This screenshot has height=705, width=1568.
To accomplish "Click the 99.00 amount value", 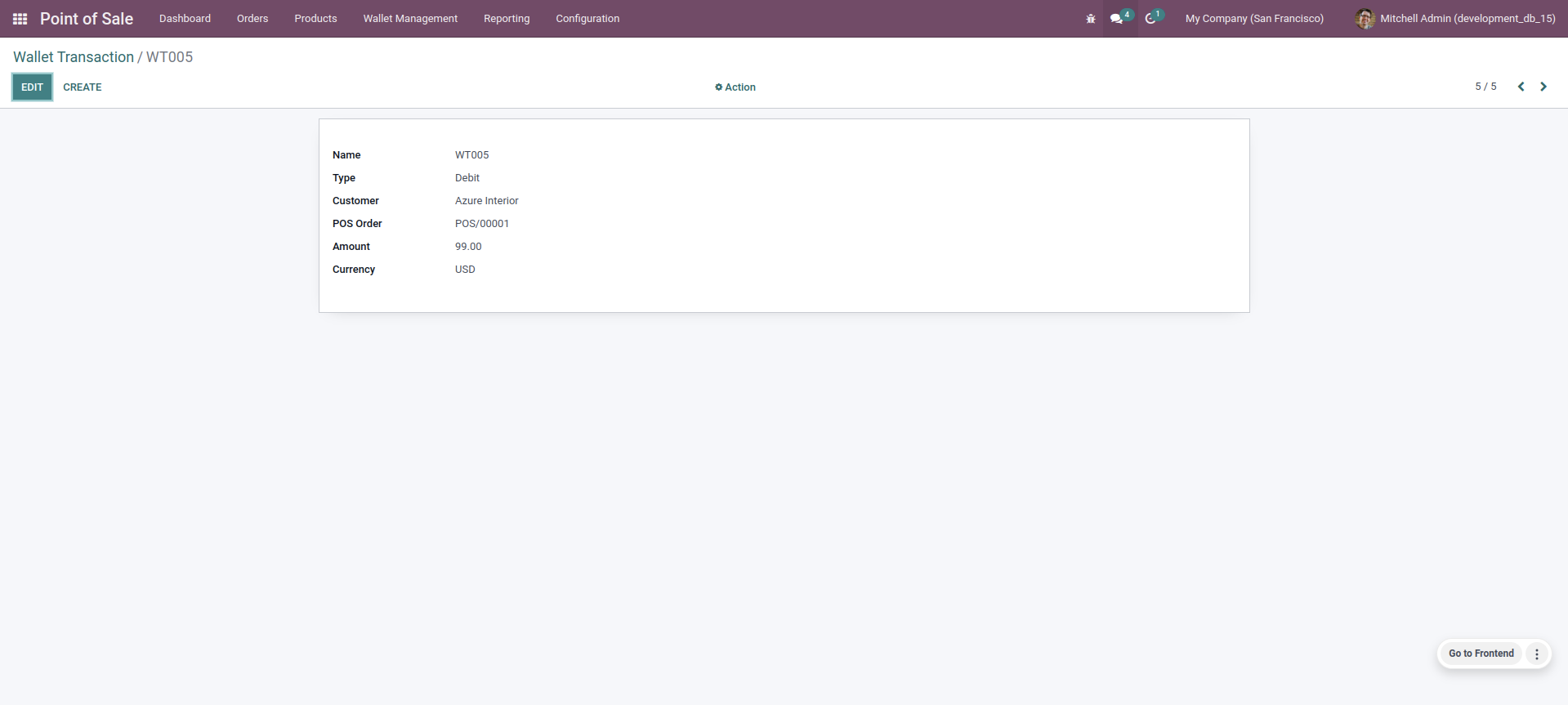I will click(468, 247).
